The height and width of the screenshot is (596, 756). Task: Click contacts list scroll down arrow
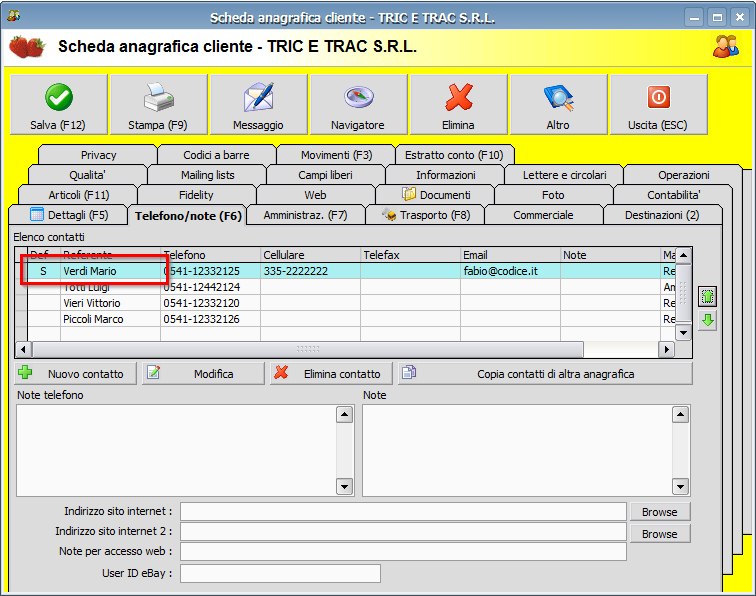click(683, 332)
